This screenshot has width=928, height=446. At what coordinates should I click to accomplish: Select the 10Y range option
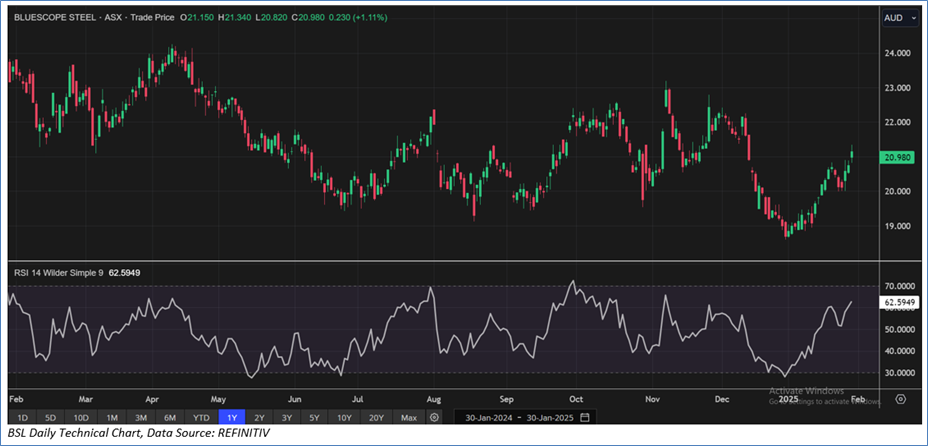(x=345, y=417)
